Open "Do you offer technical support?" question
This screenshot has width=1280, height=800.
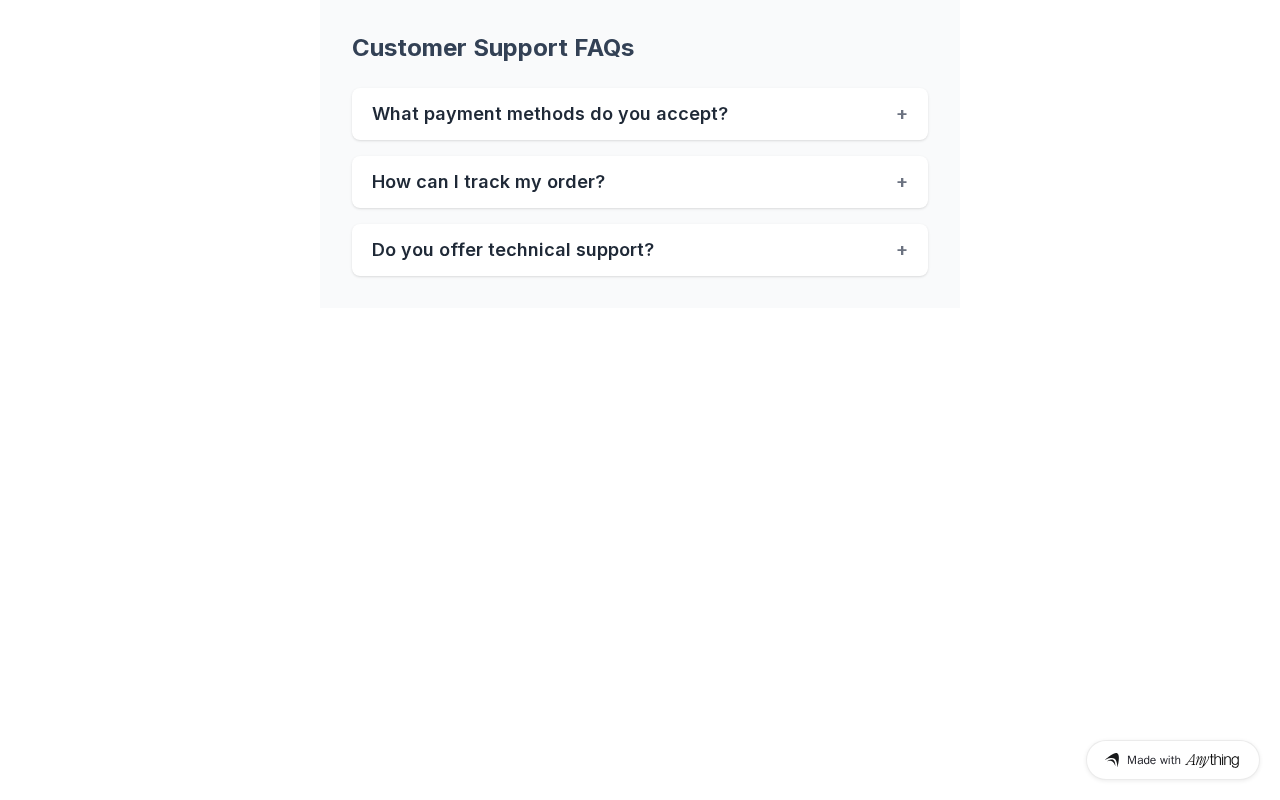pyautogui.click(x=513, y=250)
